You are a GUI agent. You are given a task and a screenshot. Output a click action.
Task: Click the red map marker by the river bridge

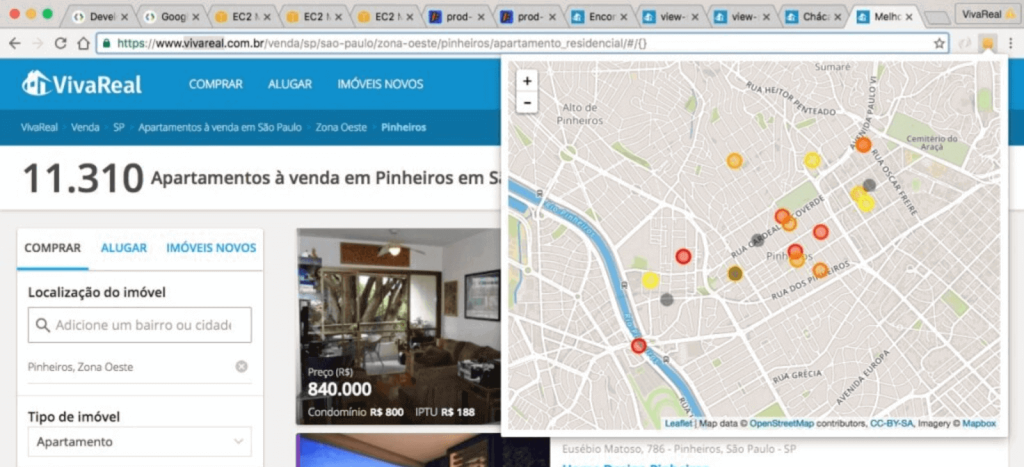[639, 346]
